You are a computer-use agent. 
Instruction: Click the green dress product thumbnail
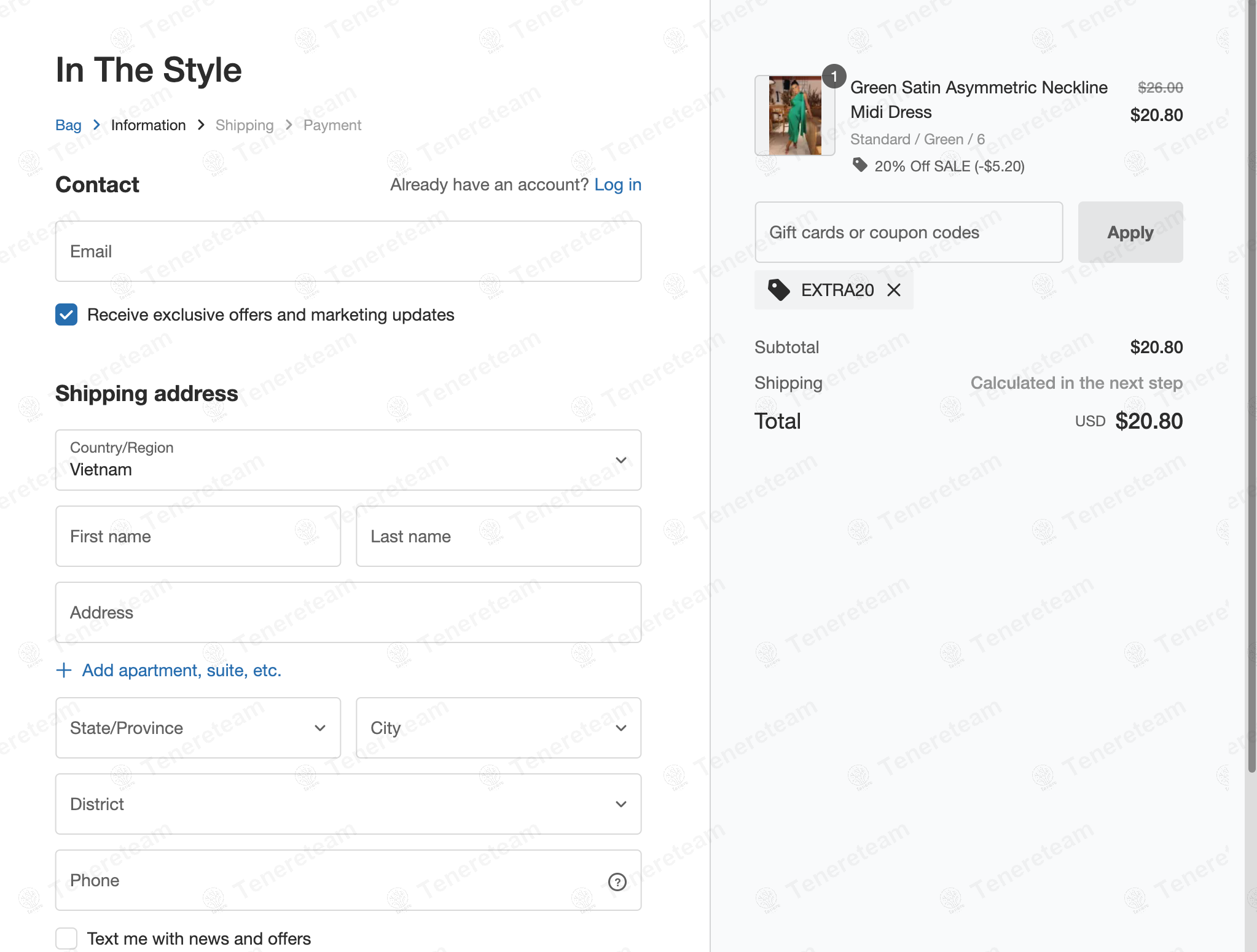pos(794,115)
